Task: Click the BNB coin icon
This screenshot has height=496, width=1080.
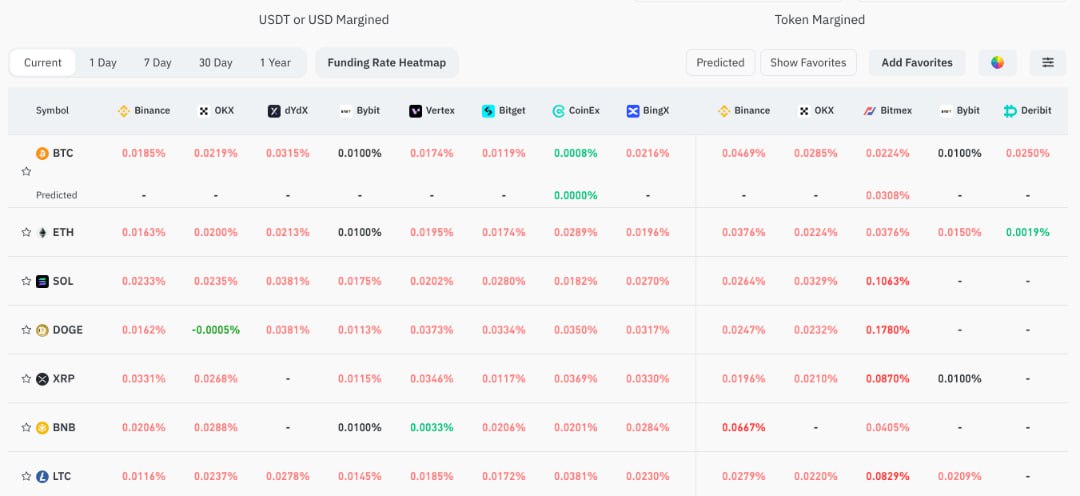Action: point(43,427)
